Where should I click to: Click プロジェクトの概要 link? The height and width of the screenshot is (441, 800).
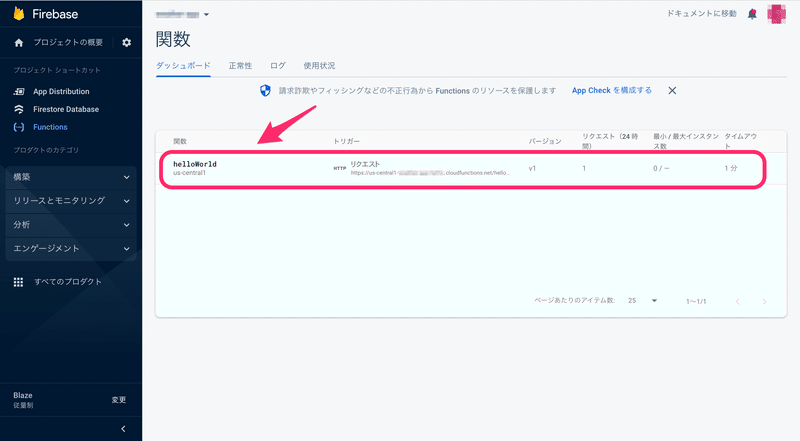coord(68,42)
